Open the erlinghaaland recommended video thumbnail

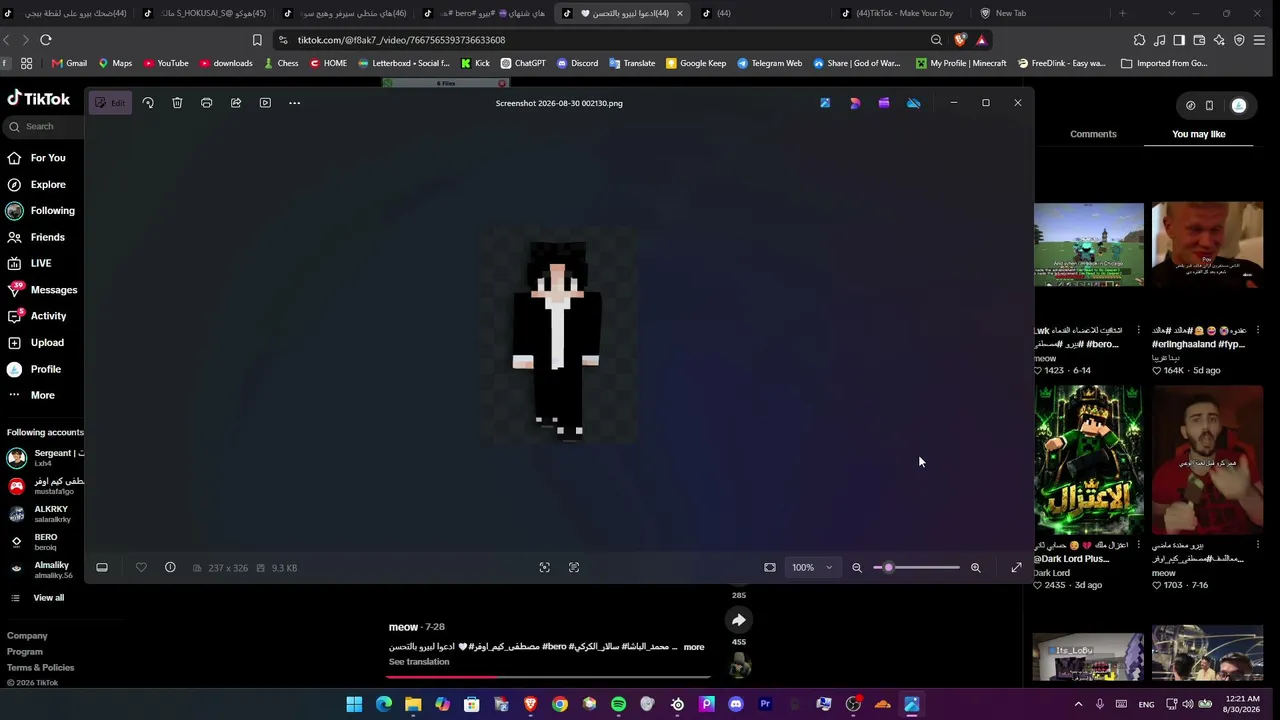coord(1207,245)
